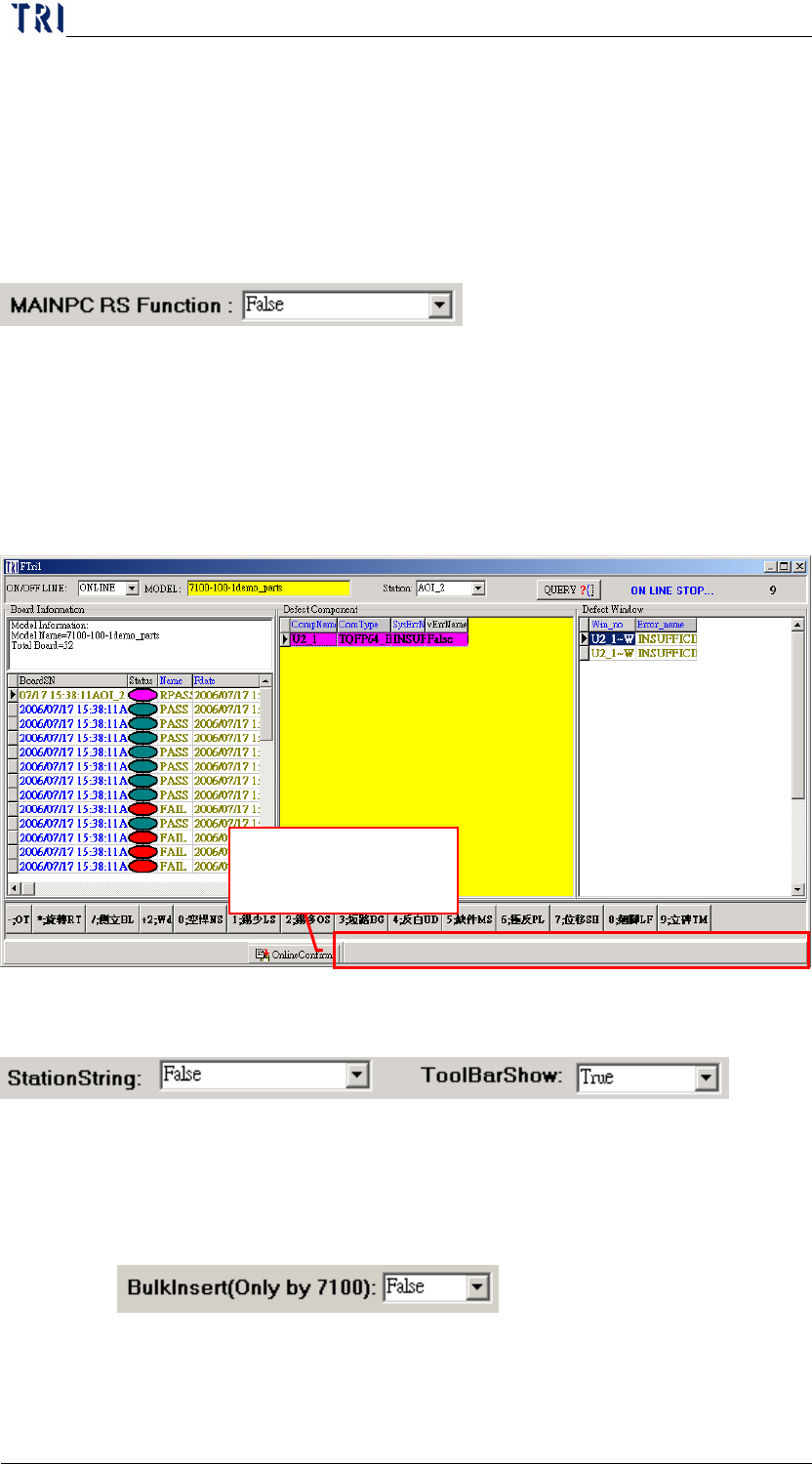The image size is (812, 1464).
Task: Open the Station dropdown showing AOI_2
Action: click(451, 589)
